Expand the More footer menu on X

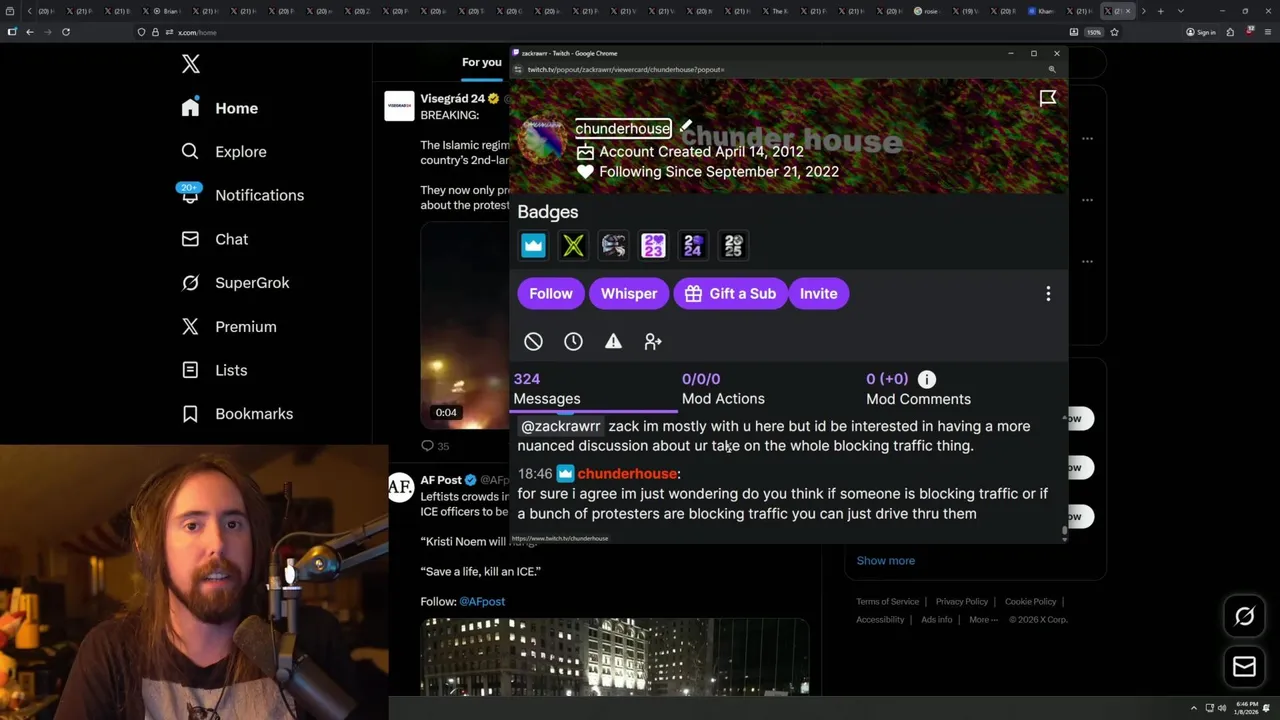pyautogui.click(x=982, y=619)
